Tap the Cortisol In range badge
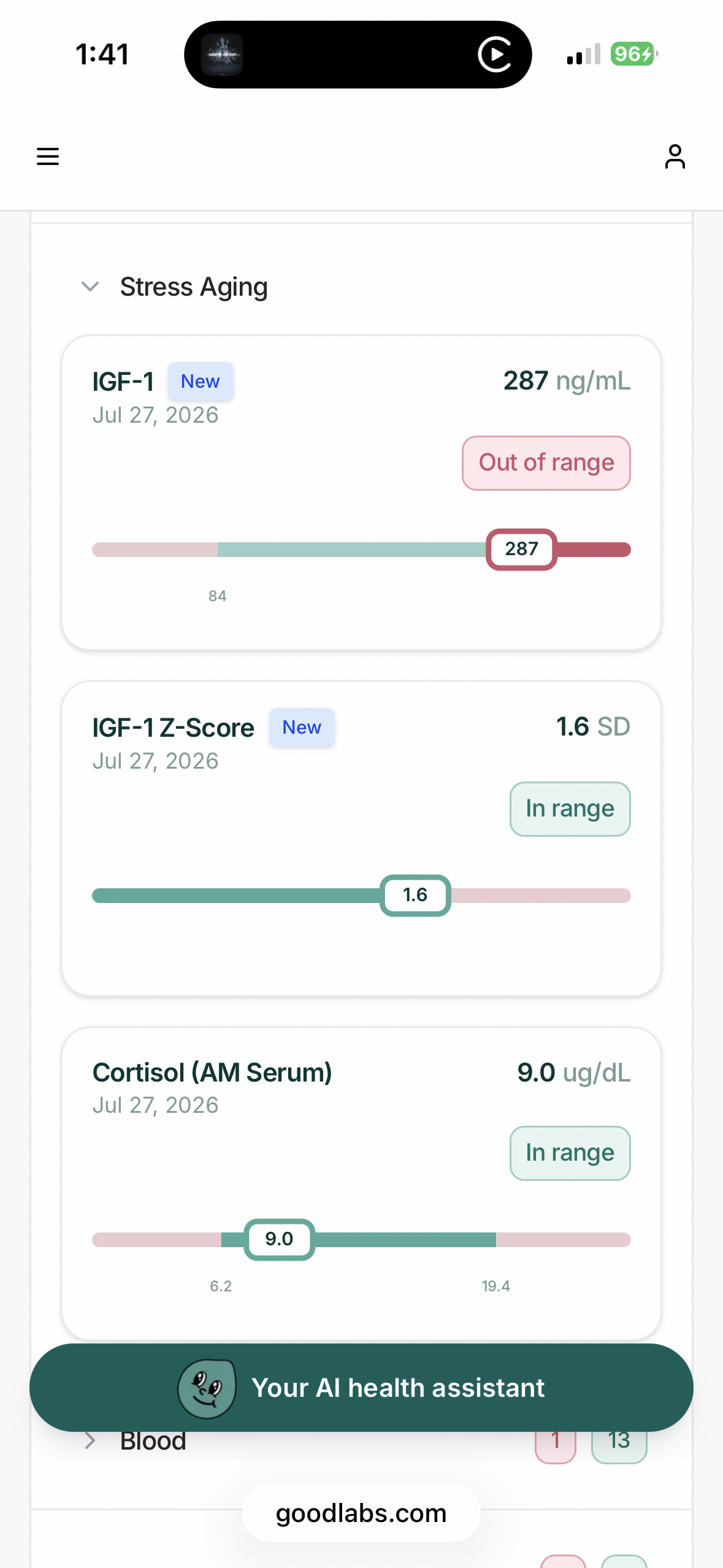Image resolution: width=723 pixels, height=1568 pixels. 570,1153
